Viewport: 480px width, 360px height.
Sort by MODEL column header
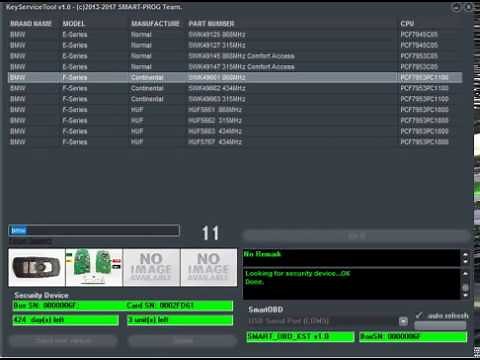click(74, 24)
